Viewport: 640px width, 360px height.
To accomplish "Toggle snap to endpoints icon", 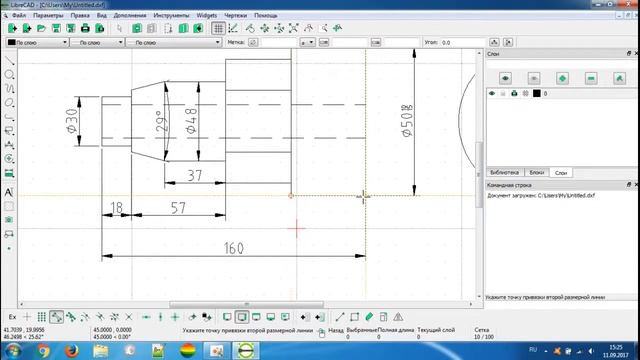I will click(x=56, y=317).
